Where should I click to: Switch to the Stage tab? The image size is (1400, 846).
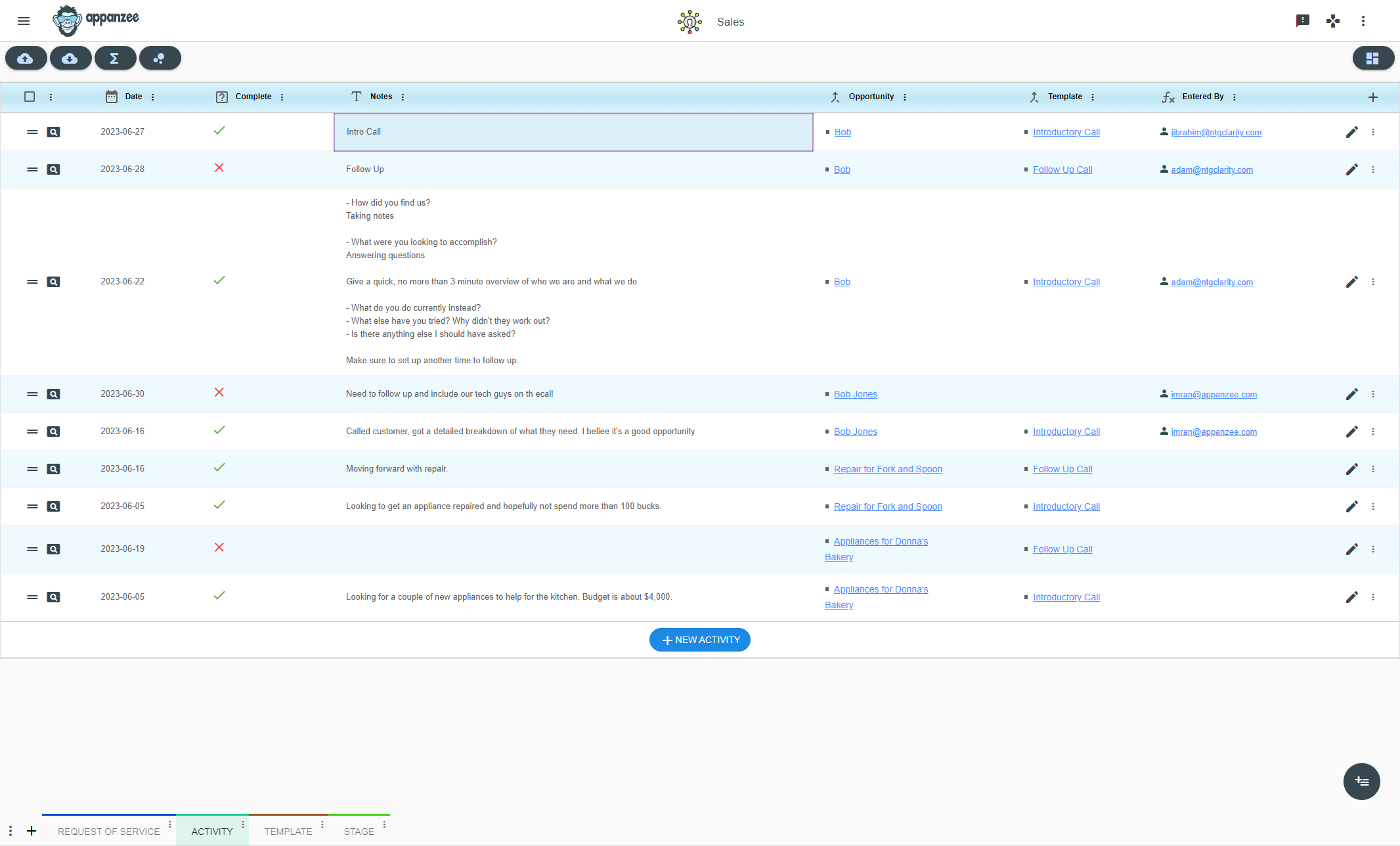(359, 831)
